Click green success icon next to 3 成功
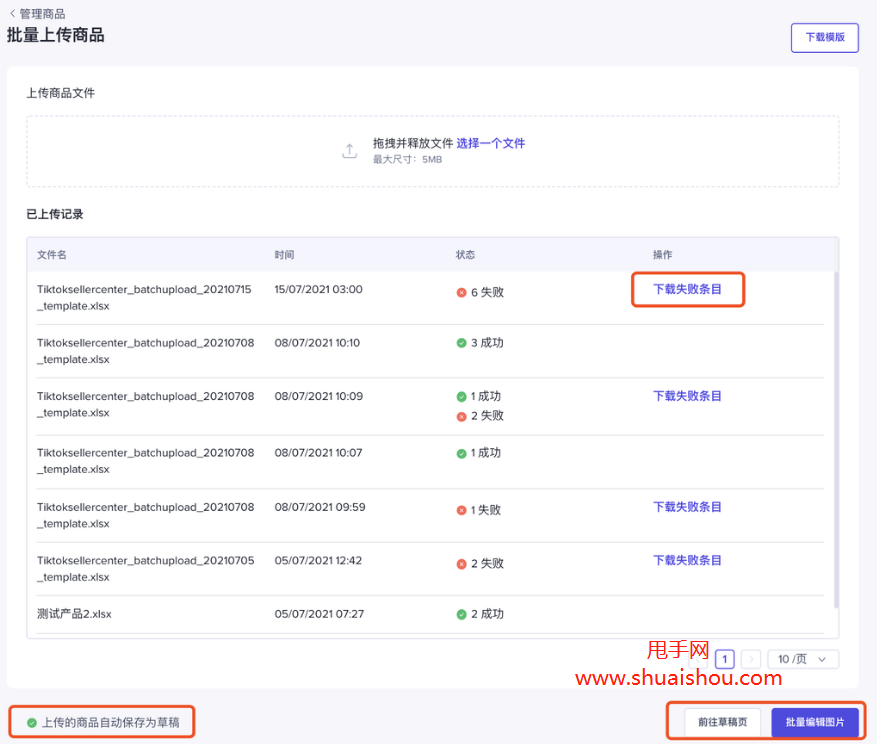 click(461, 343)
